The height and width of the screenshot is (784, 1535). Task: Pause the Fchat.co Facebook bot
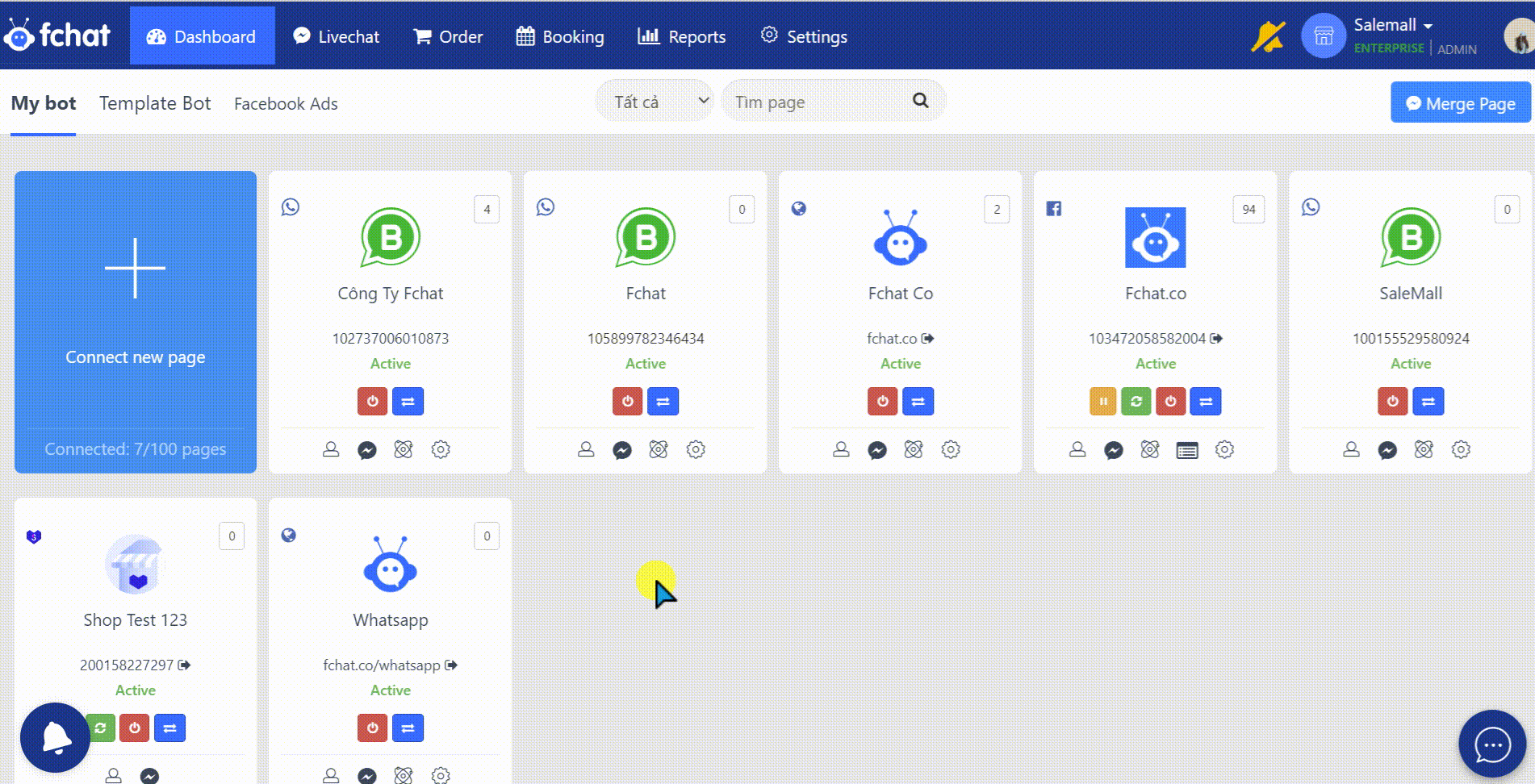pyautogui.click(x=1103, y=401)
